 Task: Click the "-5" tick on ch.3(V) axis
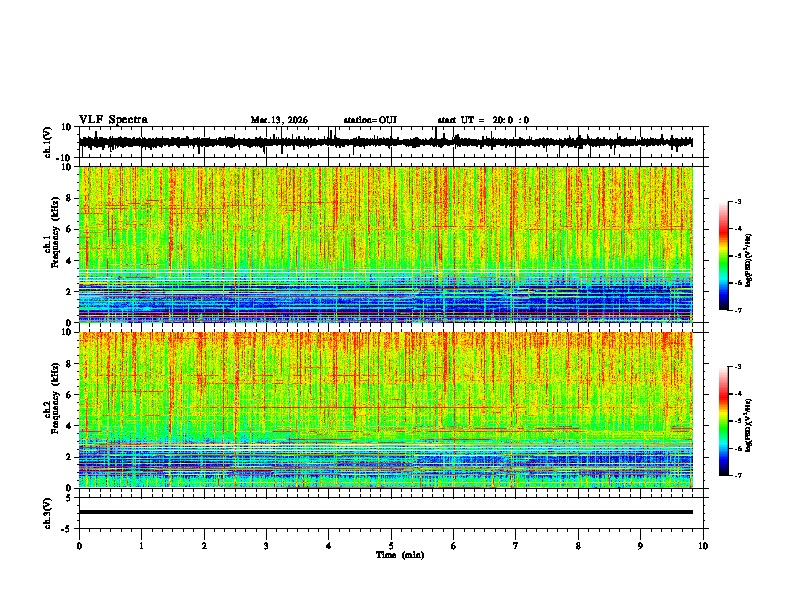coord(67,528)
